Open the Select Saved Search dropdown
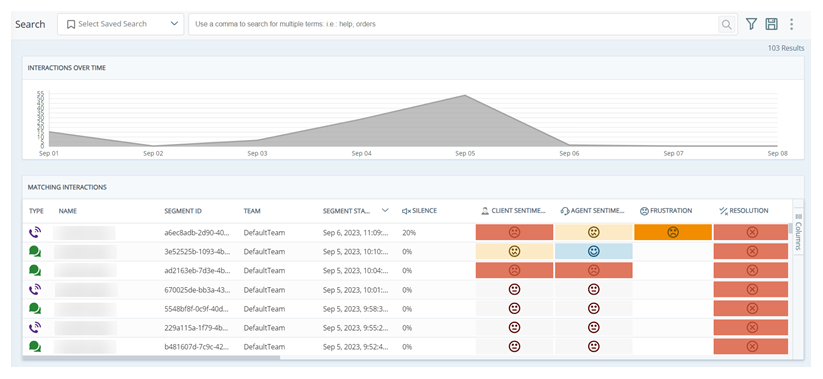The width and height of the screenshot is (823, 379). pyautogui.click(x=121, y=24)
